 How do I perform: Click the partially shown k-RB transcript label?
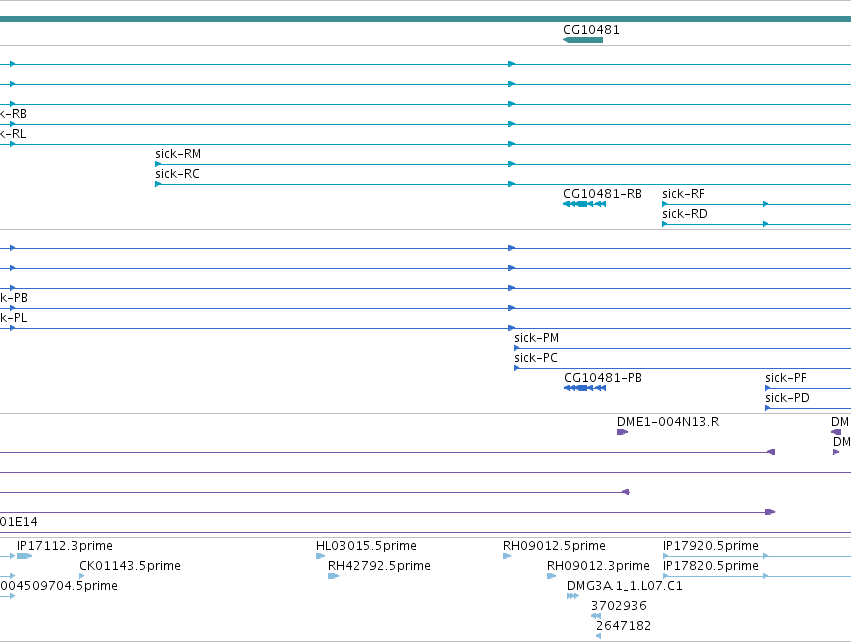13,114
